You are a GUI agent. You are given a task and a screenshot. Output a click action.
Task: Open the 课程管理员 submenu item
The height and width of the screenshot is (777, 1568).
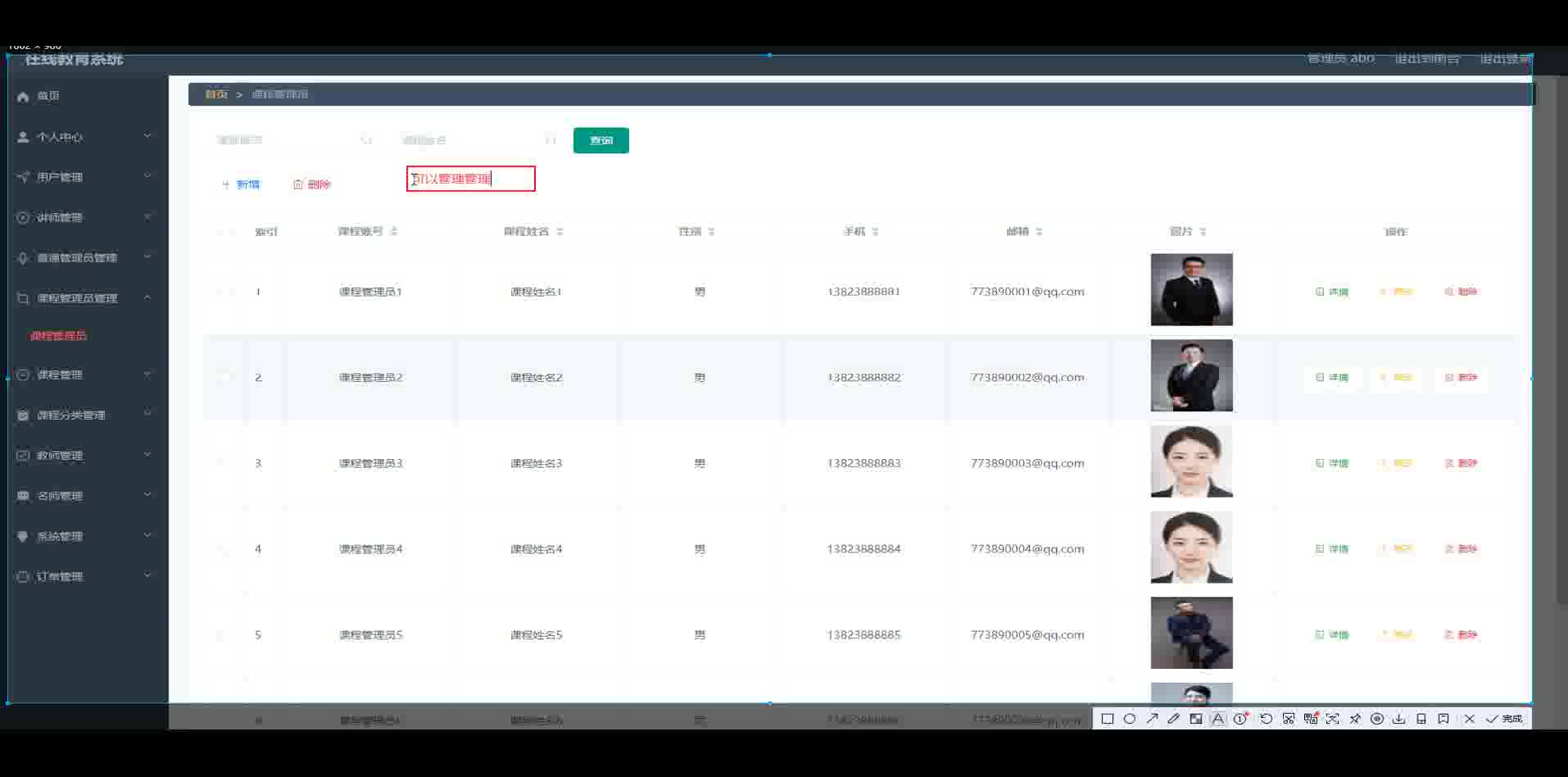click(58, 336)
